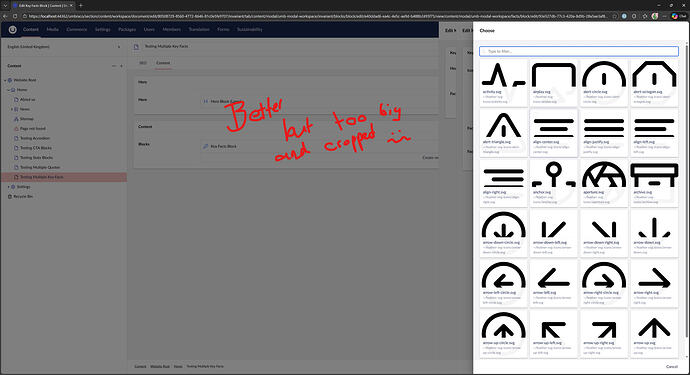The height and width of the screenshot is (375, 690).
Task: Open Testing Accordion in content tree
Action: click(35, 138)
